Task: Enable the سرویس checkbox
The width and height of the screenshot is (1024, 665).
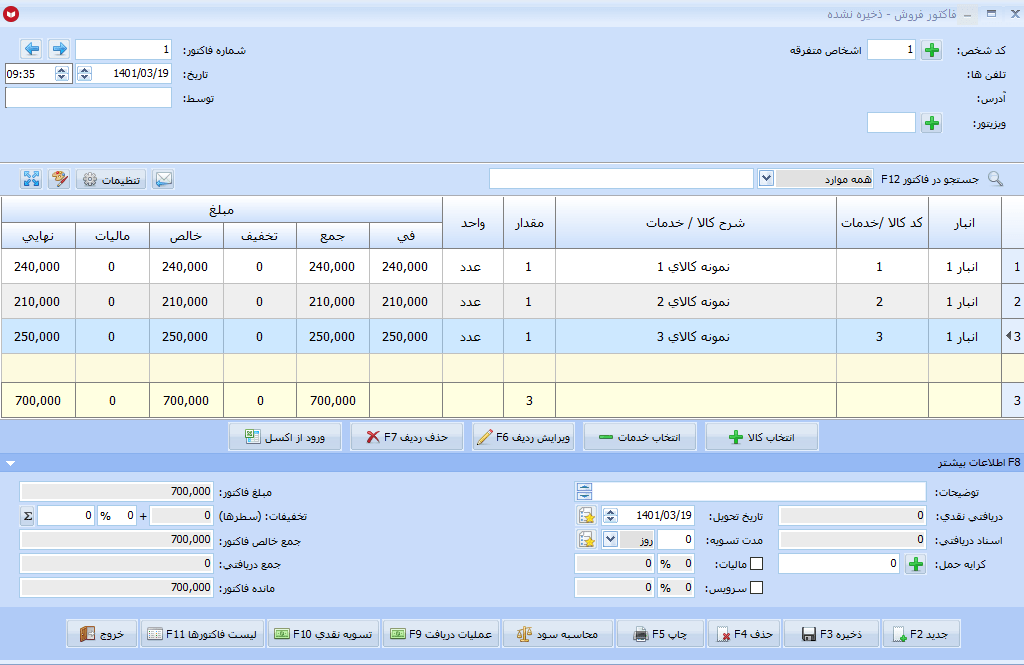Action: pos(756,588)
